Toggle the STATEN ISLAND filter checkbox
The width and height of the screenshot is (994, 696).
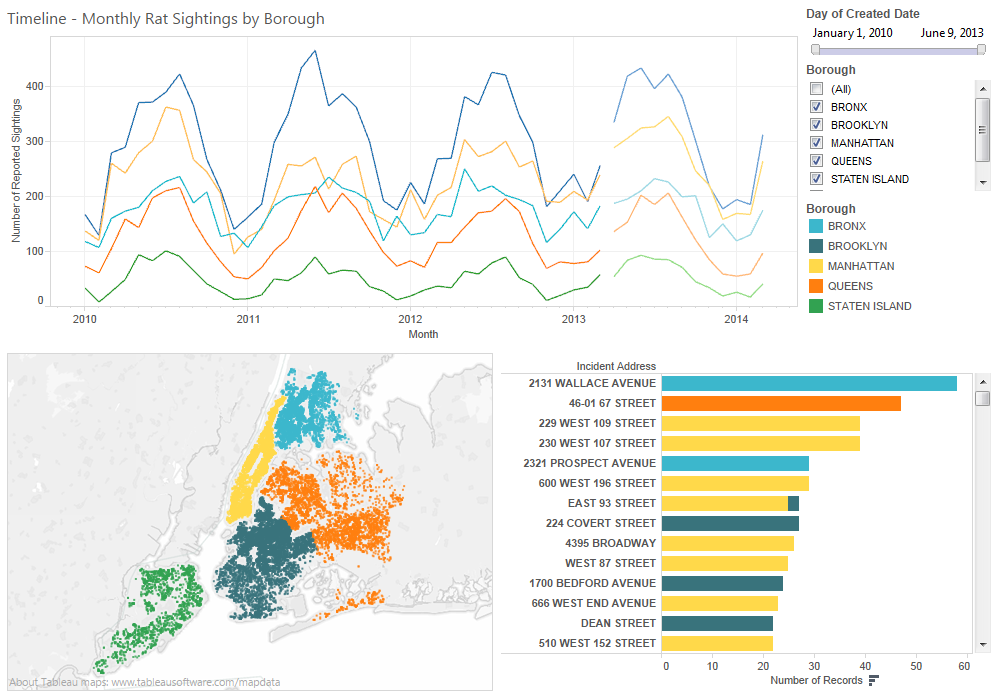coord(817,179)
